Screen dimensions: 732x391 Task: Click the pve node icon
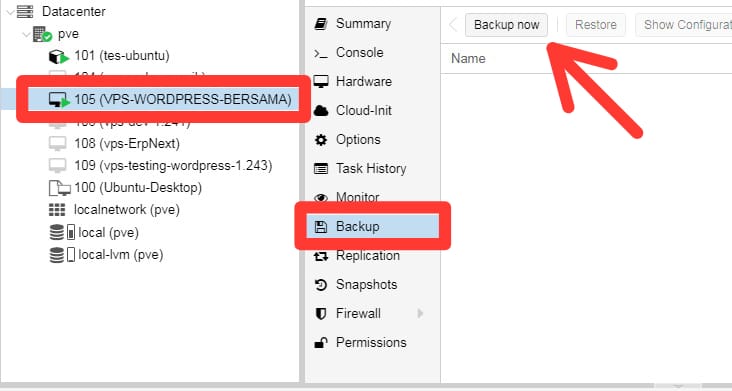pyautogui.click(x=42, y=34)
